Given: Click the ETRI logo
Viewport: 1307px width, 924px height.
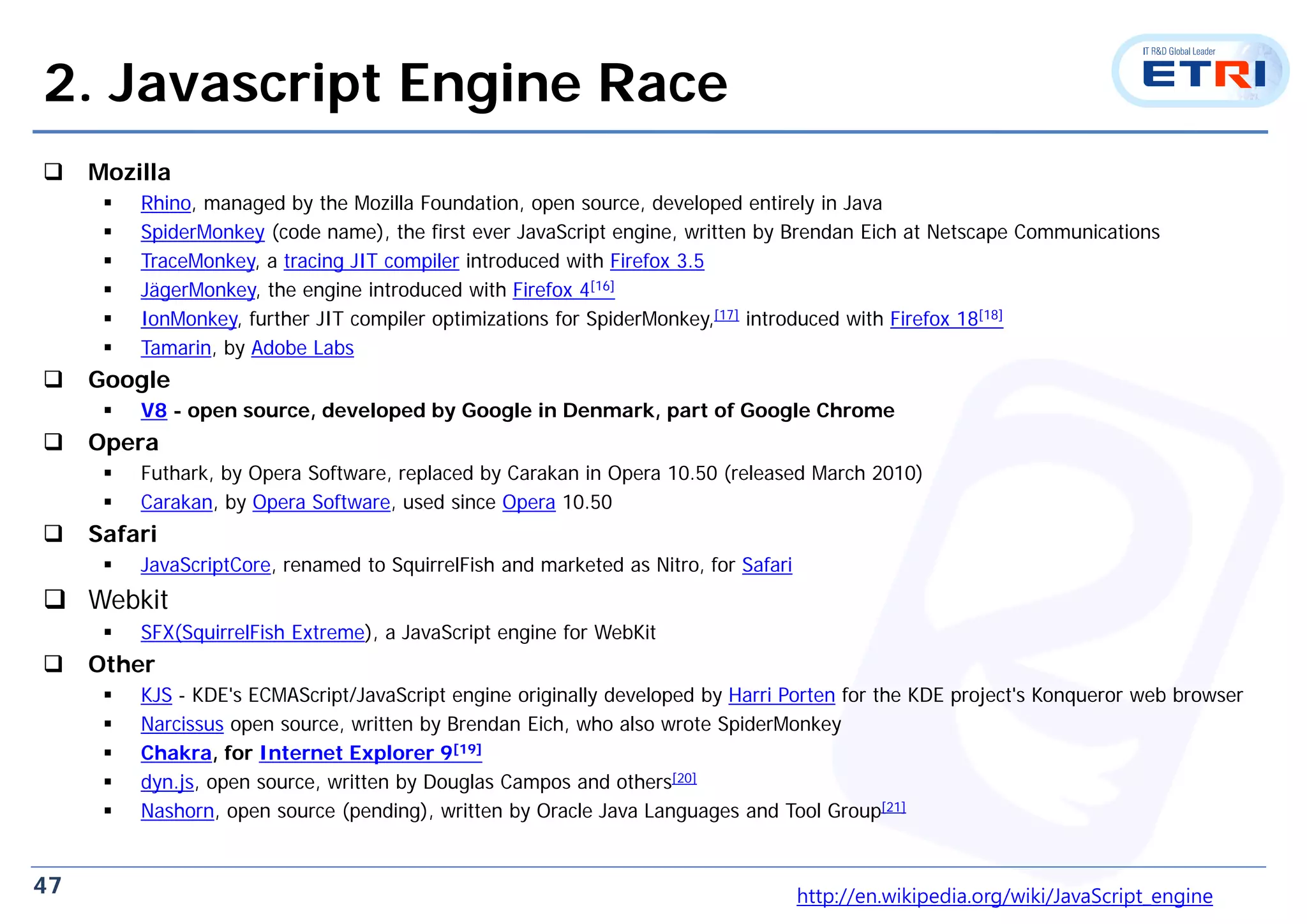Looking at the screenshot, I should (1200, 71).
